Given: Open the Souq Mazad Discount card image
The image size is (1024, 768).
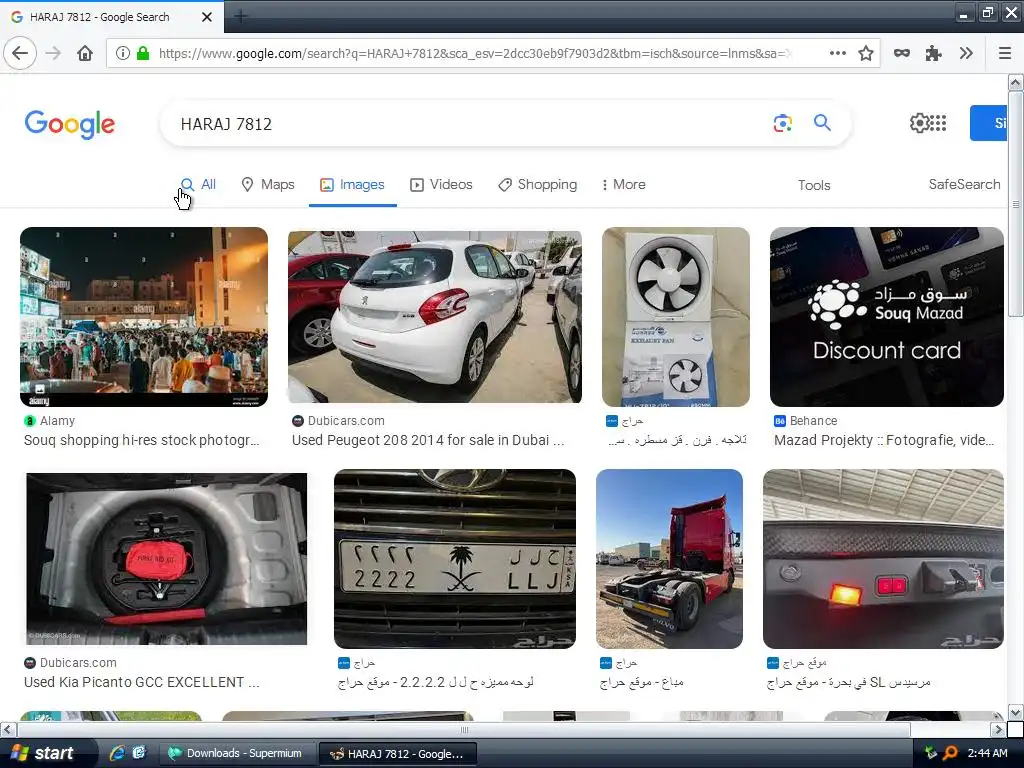Looking at the screenshot, I should [x=887, y=317].
